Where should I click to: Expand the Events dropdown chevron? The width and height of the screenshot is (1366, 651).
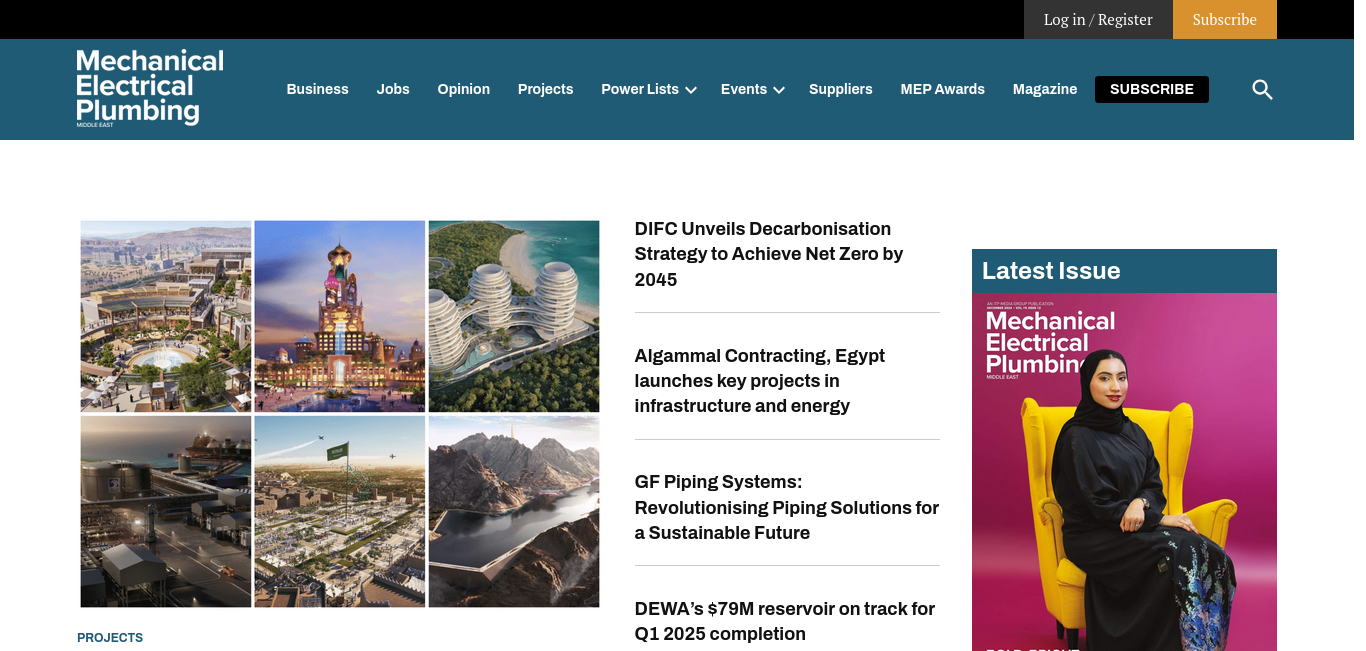(x=779, y=90)
